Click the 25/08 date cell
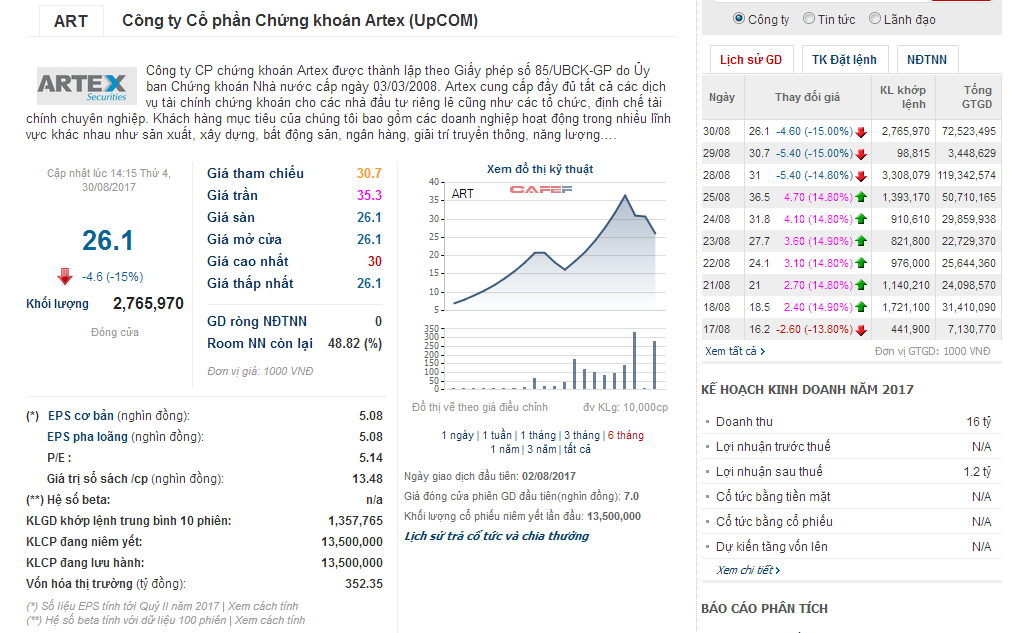Image resolution: width=1010 pixels, height=633 pixels. (717, 198)
